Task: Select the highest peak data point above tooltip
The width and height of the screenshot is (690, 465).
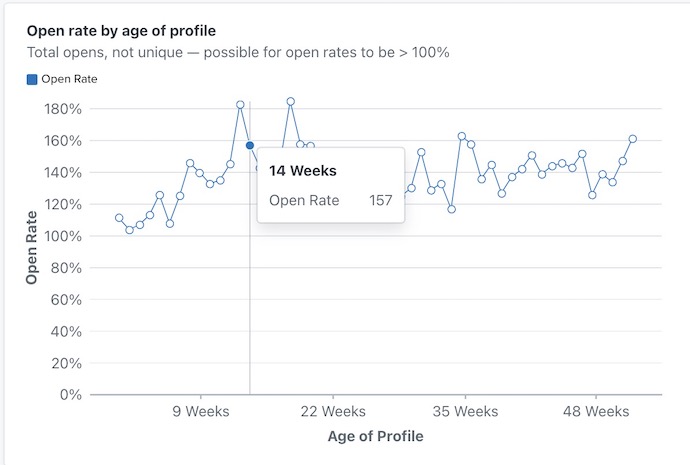Action: (290, 101)
